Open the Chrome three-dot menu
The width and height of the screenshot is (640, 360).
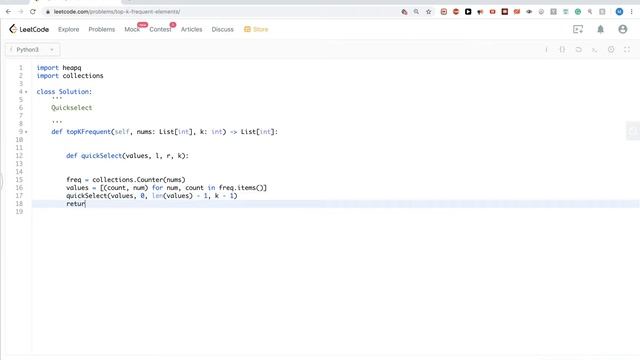(631, 12)
